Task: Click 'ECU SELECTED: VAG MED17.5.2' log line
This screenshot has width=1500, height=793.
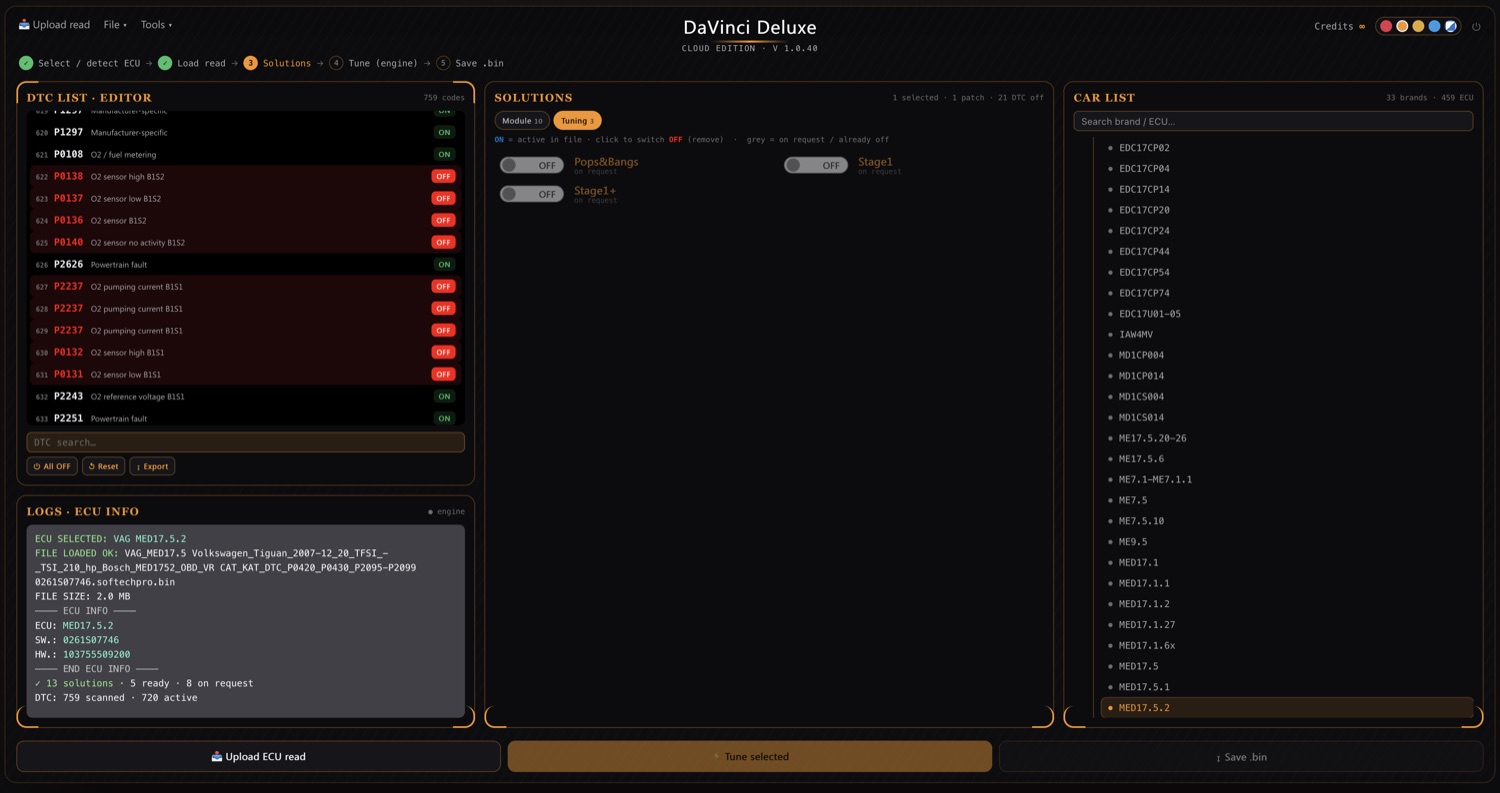Action: point(110,538)
